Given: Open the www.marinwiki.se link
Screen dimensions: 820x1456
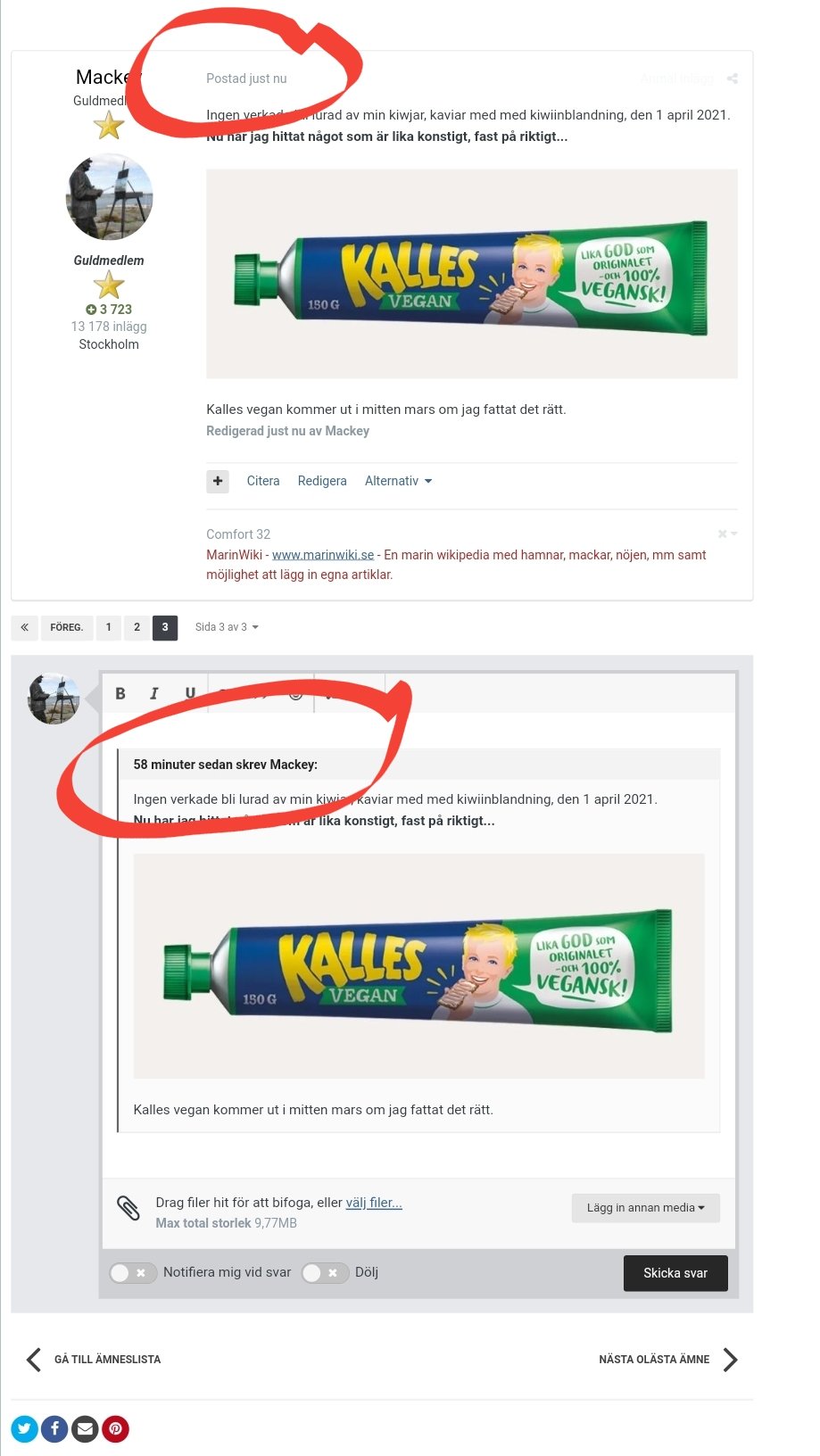Looking at the screenshot, I should tap(323, 555).
